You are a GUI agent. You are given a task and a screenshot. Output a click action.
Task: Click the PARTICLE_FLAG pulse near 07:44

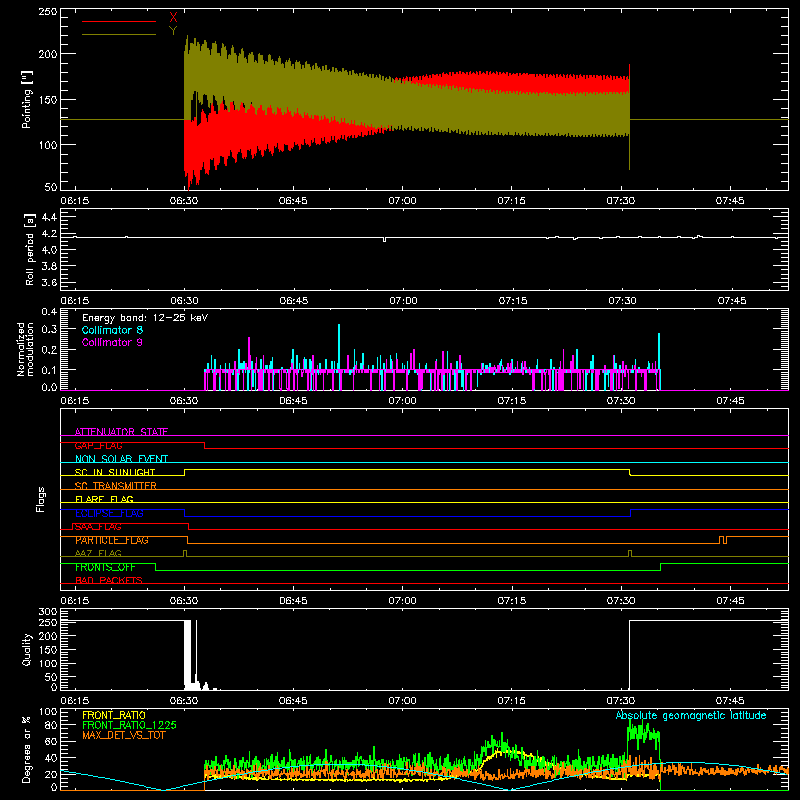click(x=723, y=540)
